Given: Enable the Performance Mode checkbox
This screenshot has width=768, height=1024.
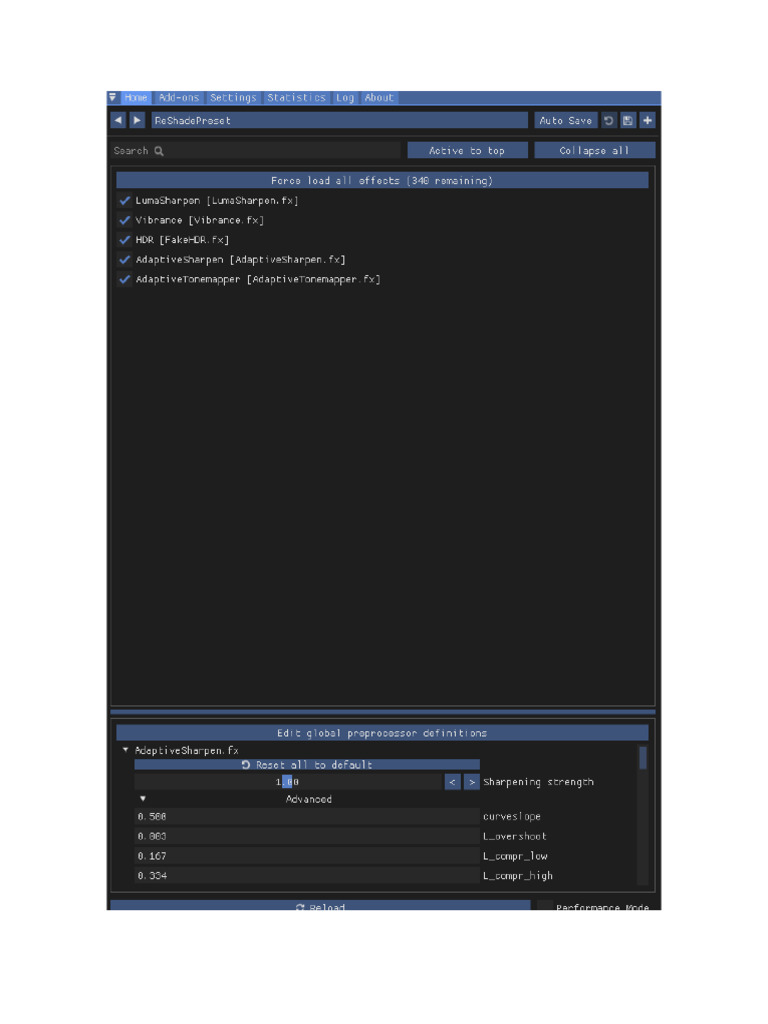Looking at the screenshot, I should [x=545, y=906].
